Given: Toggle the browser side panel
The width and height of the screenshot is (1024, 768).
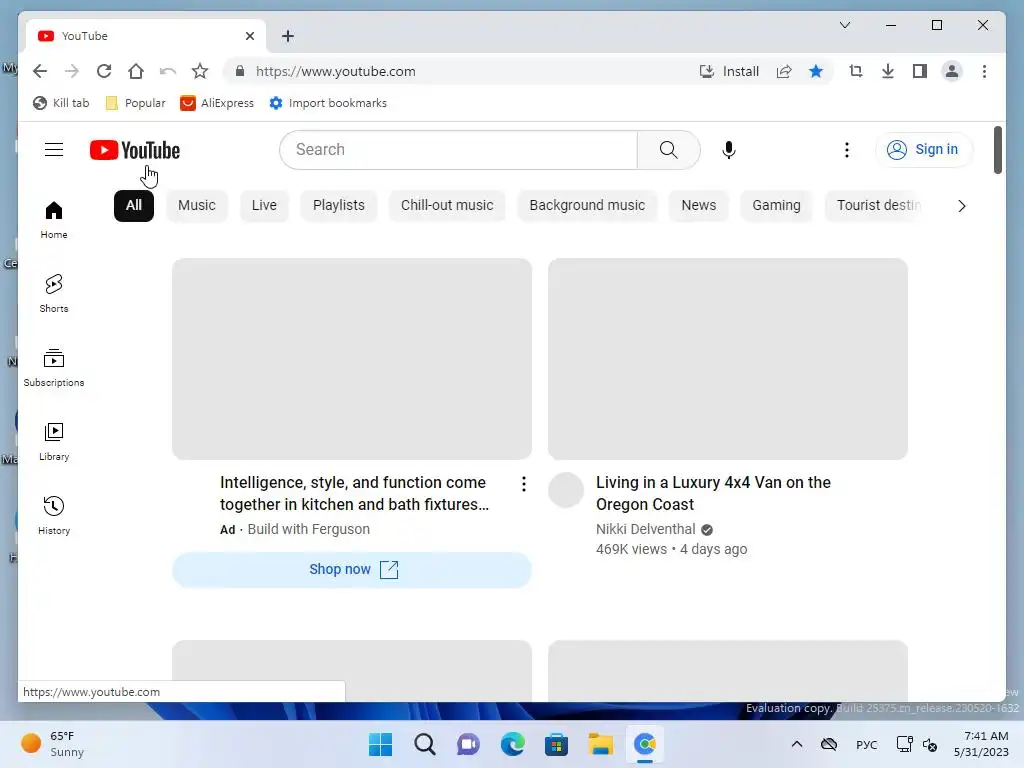Looking at the screenshot, I should point(920,71).
